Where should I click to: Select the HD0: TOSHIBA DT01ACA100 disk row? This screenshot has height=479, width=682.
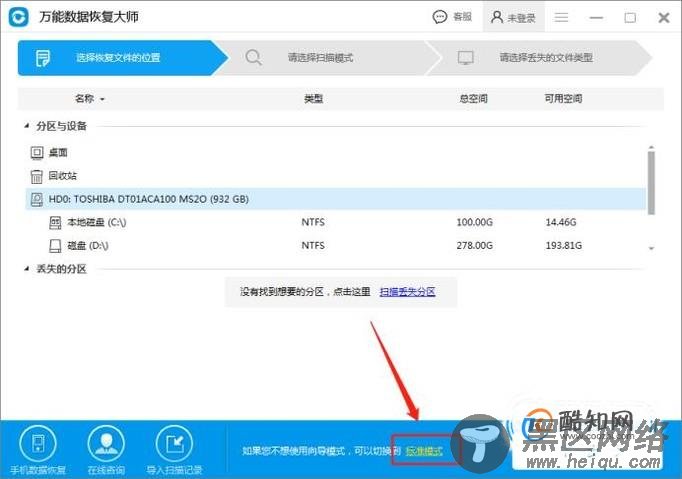336,199
